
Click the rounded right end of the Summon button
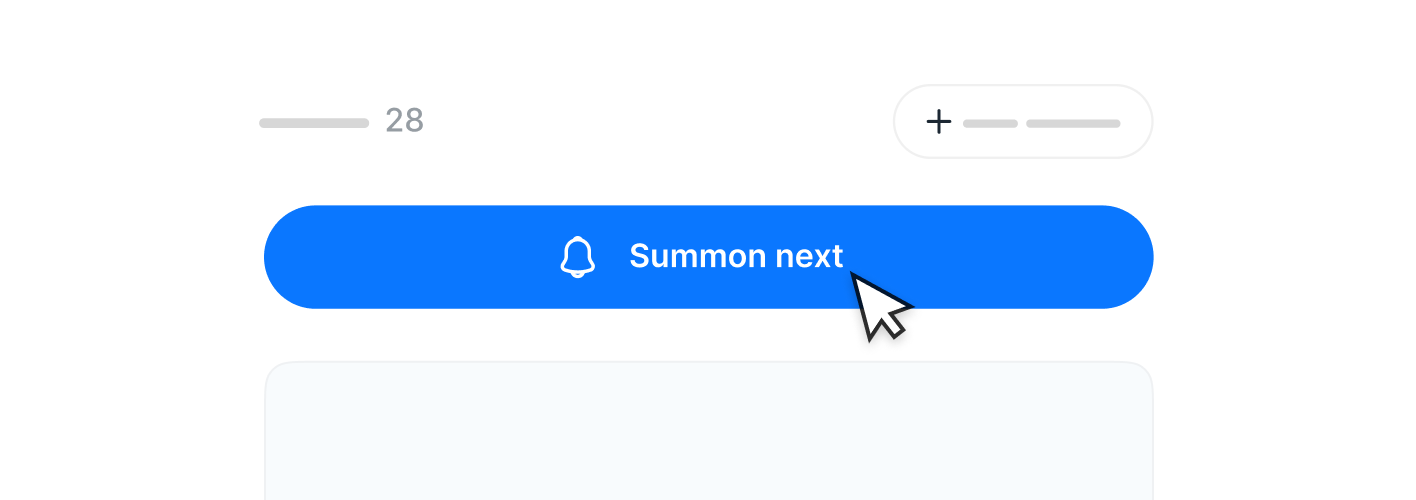1127,257
